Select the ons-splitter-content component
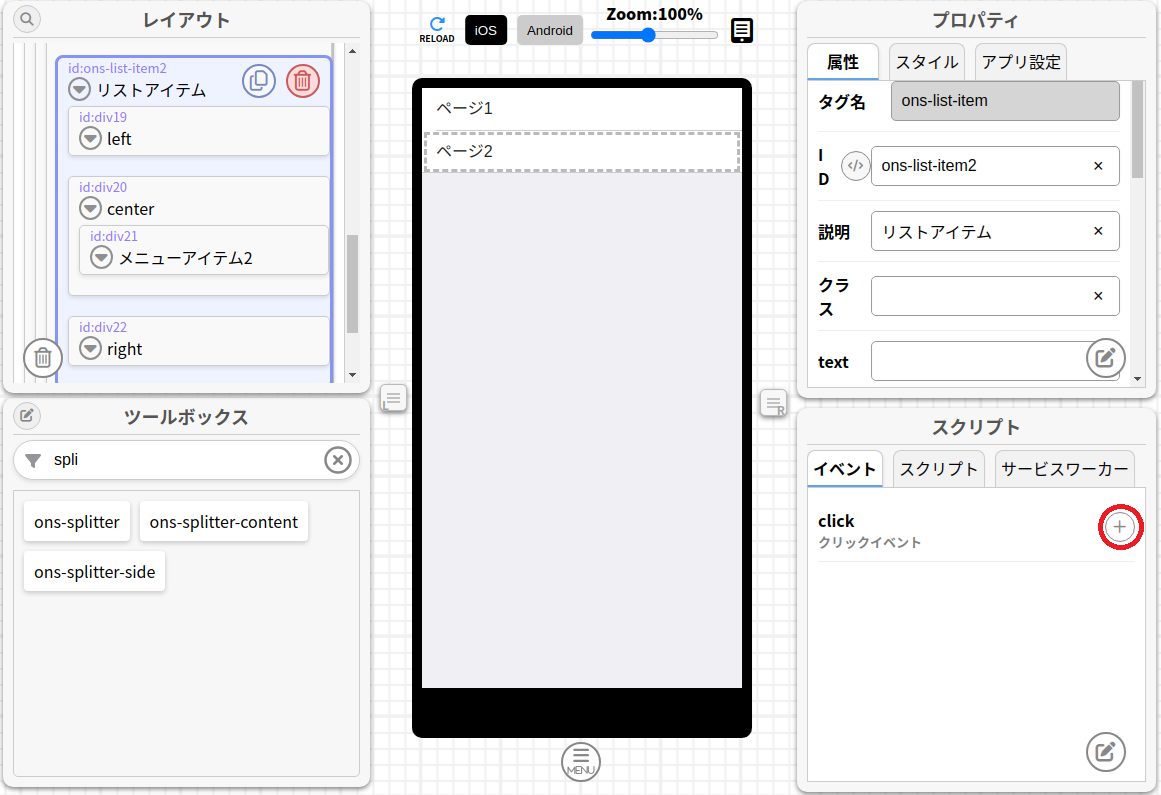Image resolution: width=1161 pixels, height=795 pixels. [224, 522]
